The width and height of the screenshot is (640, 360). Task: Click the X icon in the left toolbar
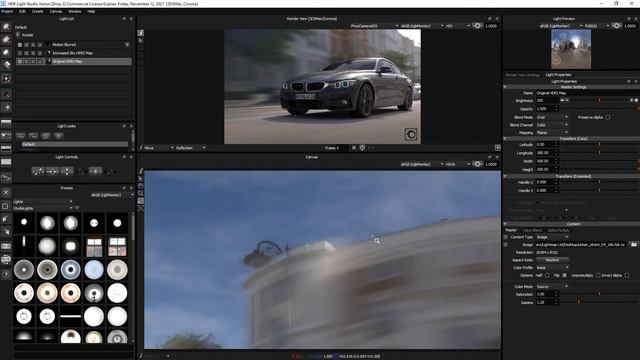click(x=6, y=192)
